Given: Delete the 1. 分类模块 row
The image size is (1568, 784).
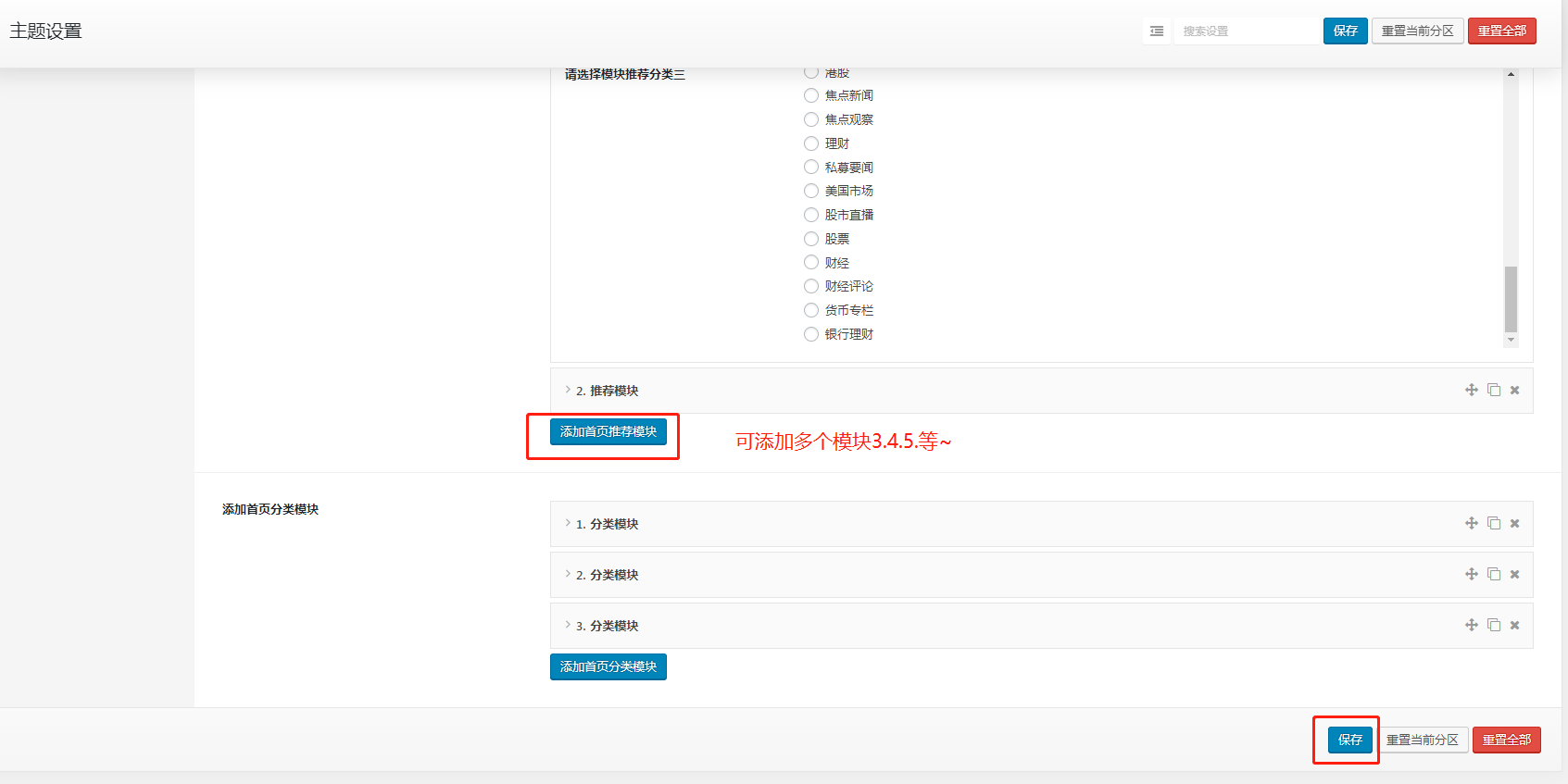Looking at the screenshot, I should click(1515, 524).
